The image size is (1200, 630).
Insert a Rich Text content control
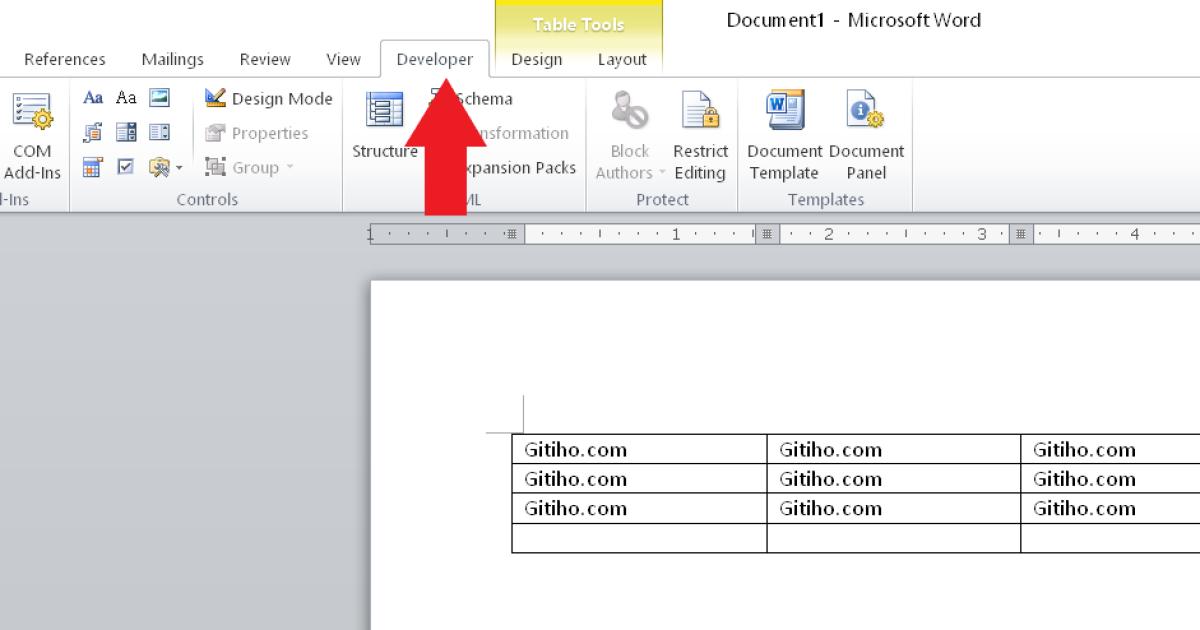[x=93, y=98]
